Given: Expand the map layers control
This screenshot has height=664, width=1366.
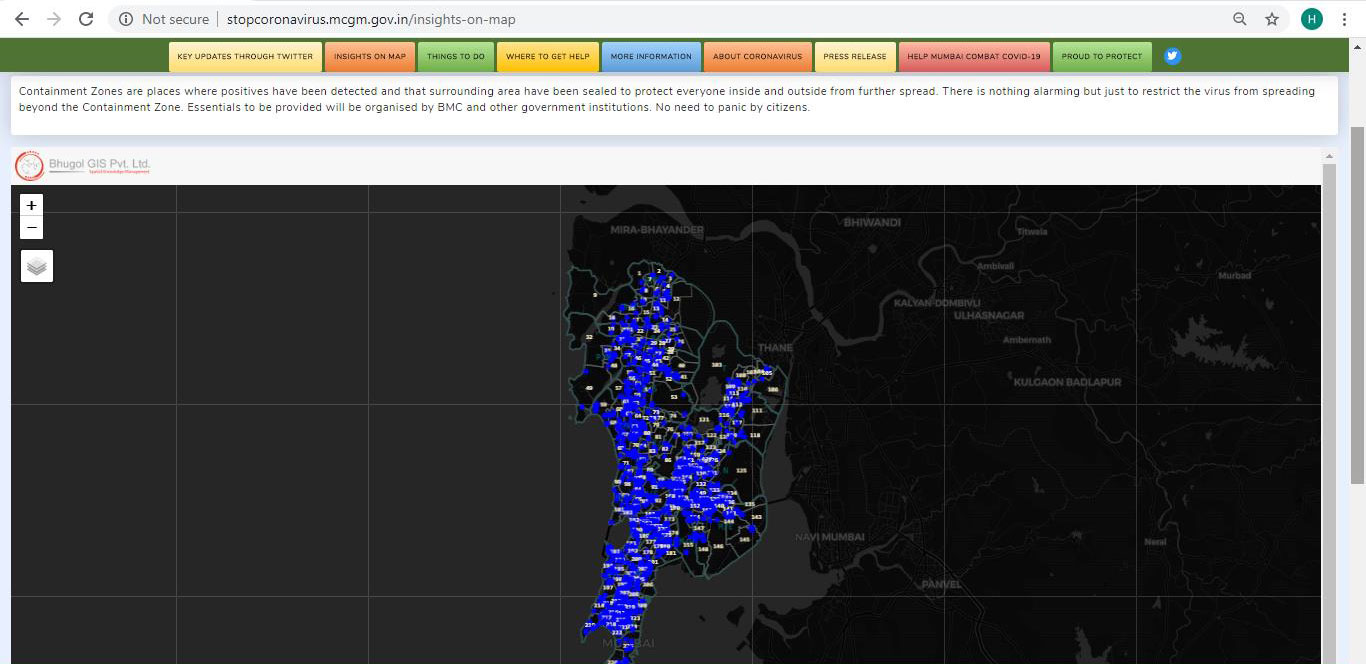Looking at the screenshot, I should (x=37, y=266).
